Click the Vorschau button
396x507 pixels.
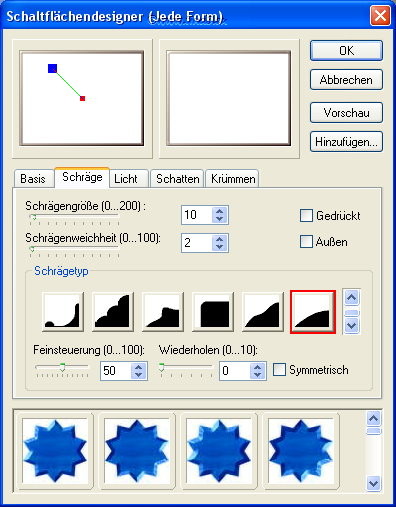pyautogui.click(x=346, y=113)
